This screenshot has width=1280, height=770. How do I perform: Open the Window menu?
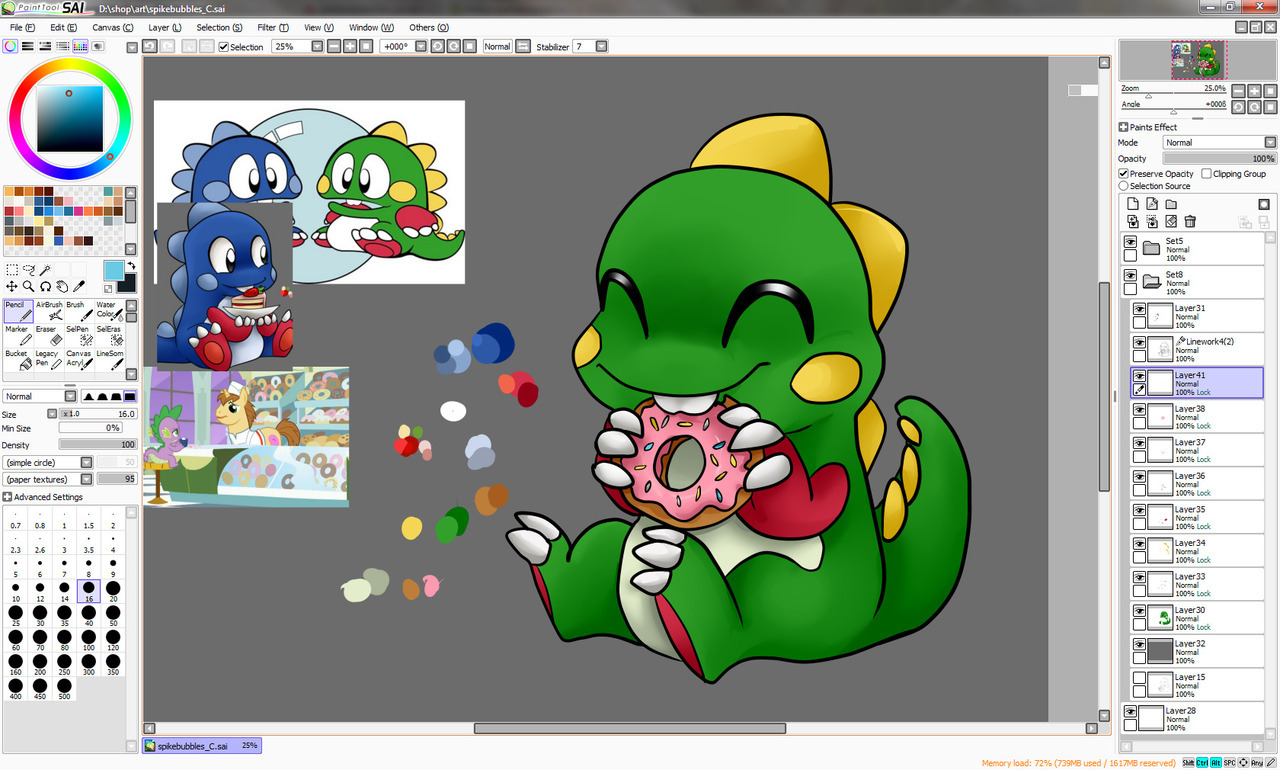point(371,28)
